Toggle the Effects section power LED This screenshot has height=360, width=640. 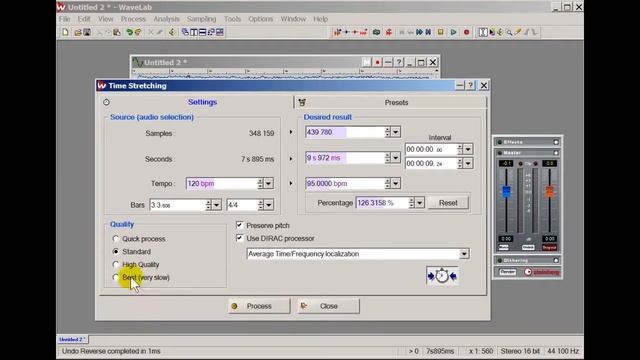499,142
